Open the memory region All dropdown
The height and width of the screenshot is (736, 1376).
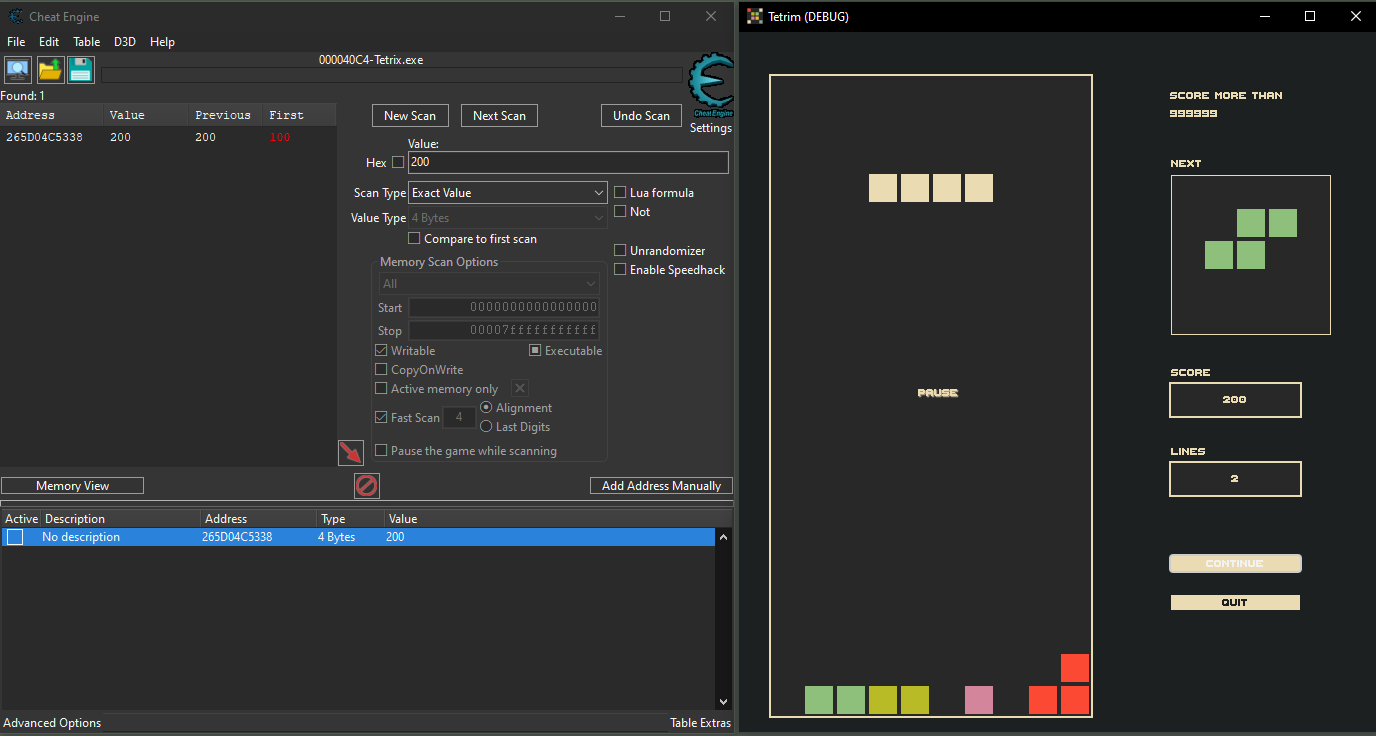point(489,284)
